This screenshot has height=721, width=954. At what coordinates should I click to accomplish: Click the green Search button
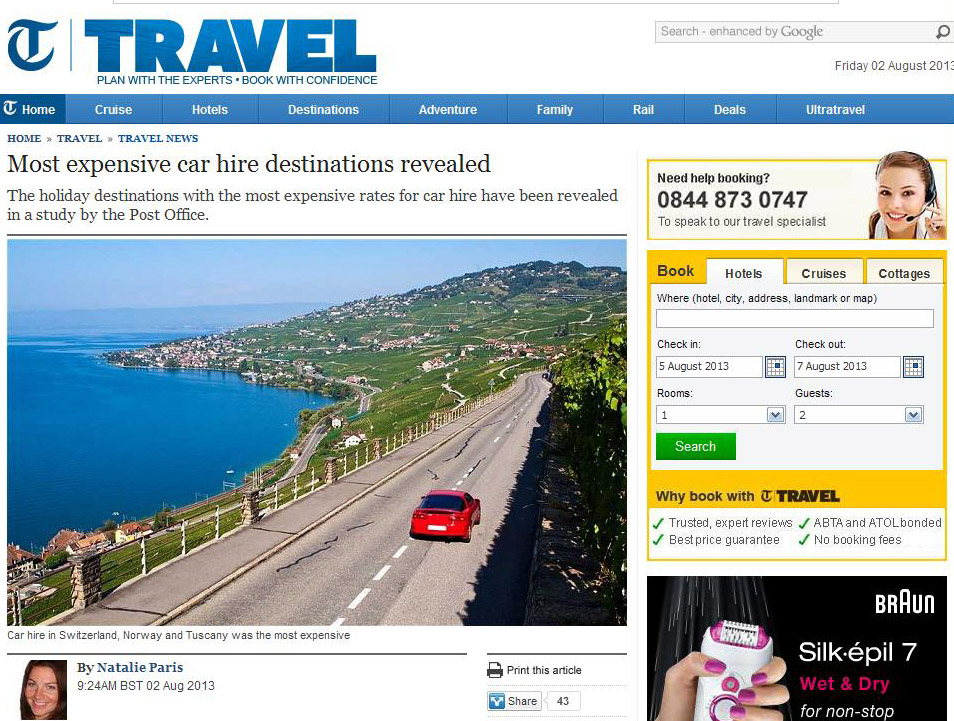[x=695, y=447]
